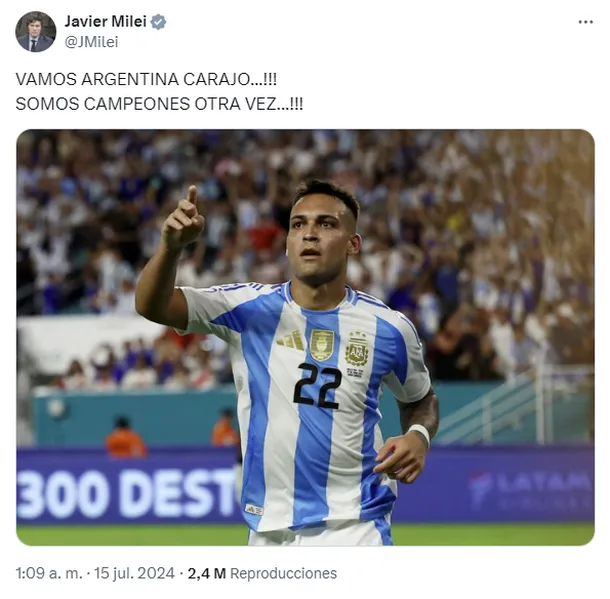
Task: Click the AFA crest on the jersey
Action: [356, 349]
